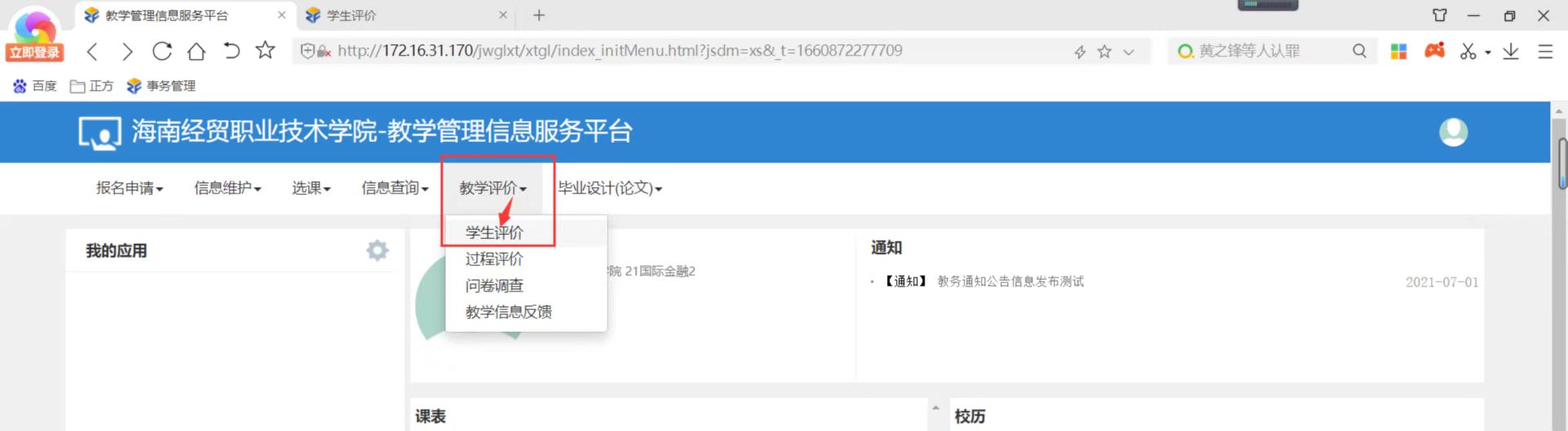Click the game controller icon in toolbar
Screen dimensions: 1568x431
(1434, 51)
